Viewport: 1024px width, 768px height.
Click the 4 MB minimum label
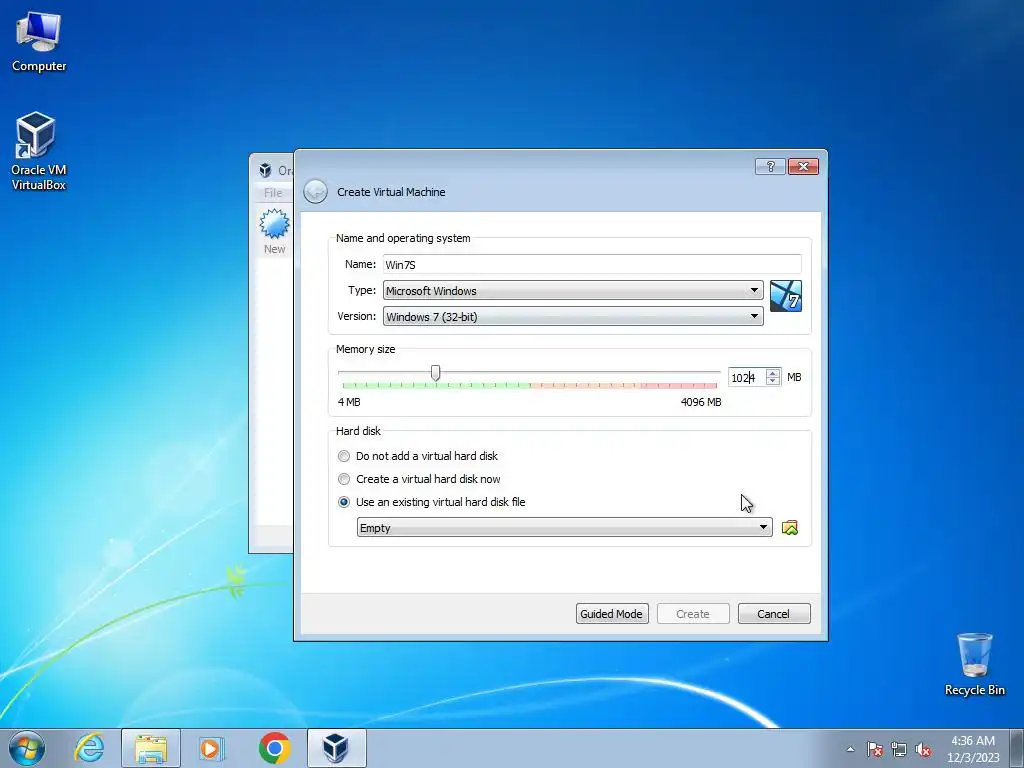pyautogui.click(x=349, y=402)
